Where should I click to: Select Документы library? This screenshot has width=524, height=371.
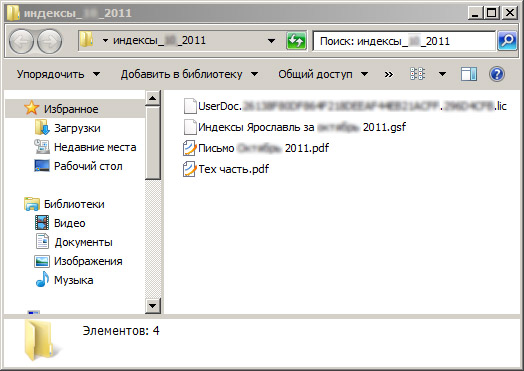pos(84,242)
